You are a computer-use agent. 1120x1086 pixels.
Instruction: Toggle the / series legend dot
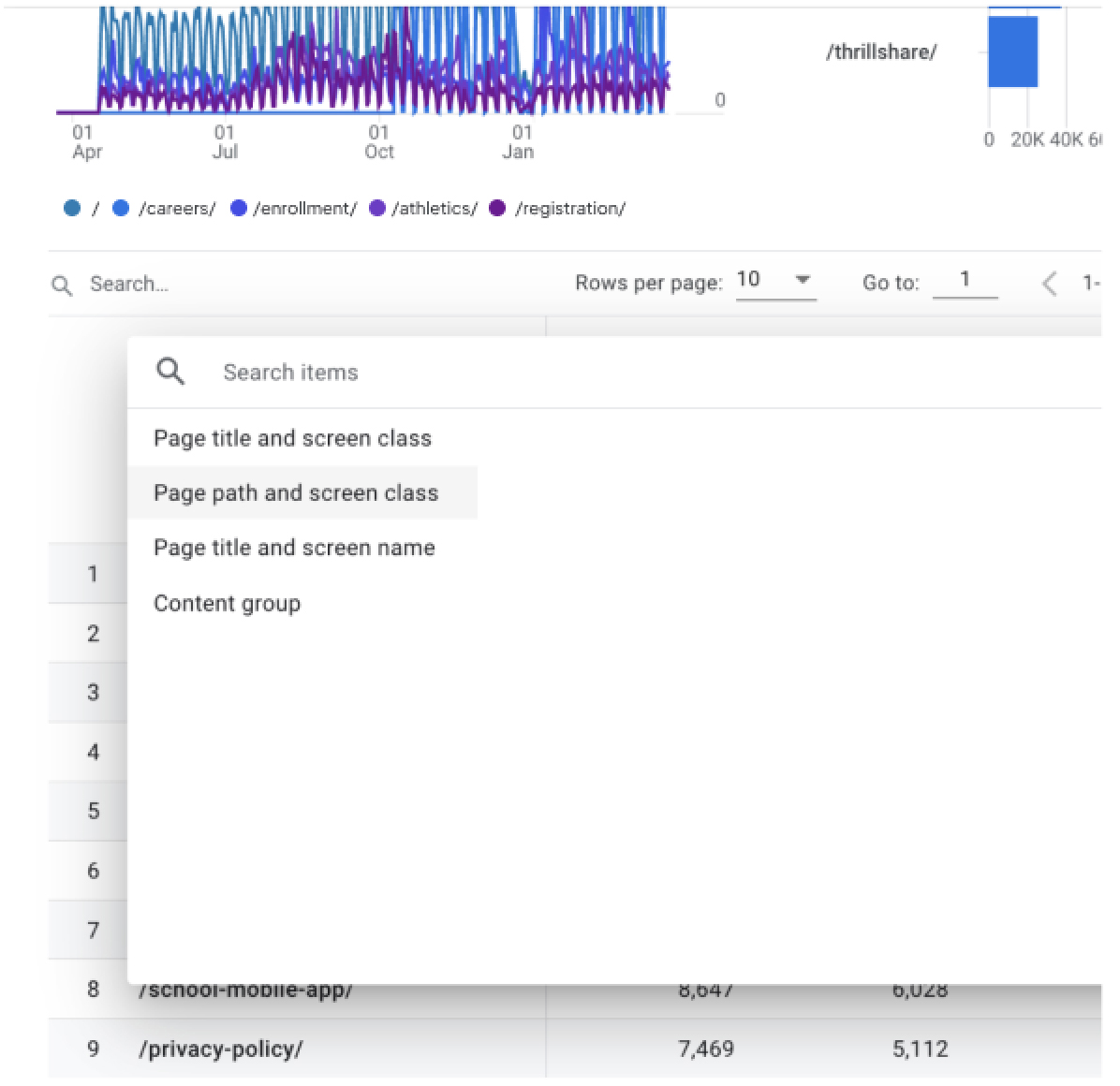(72, 208)
